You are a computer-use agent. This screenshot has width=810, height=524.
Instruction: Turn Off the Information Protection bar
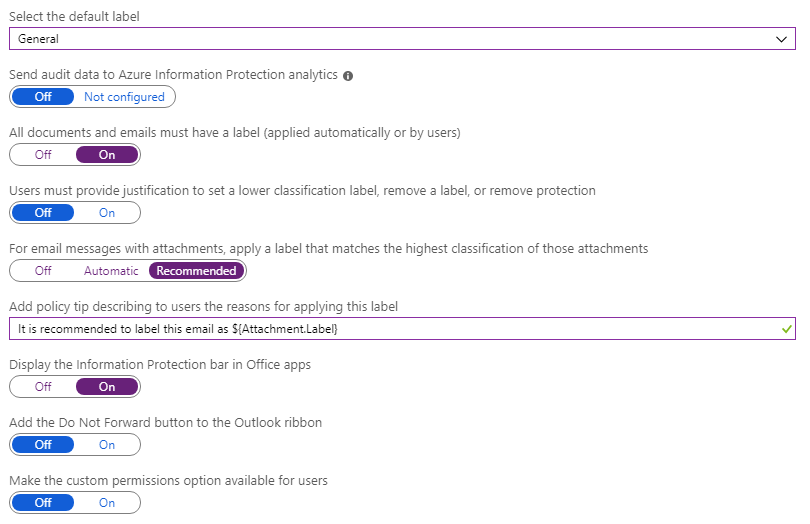[x=43, y=387]
